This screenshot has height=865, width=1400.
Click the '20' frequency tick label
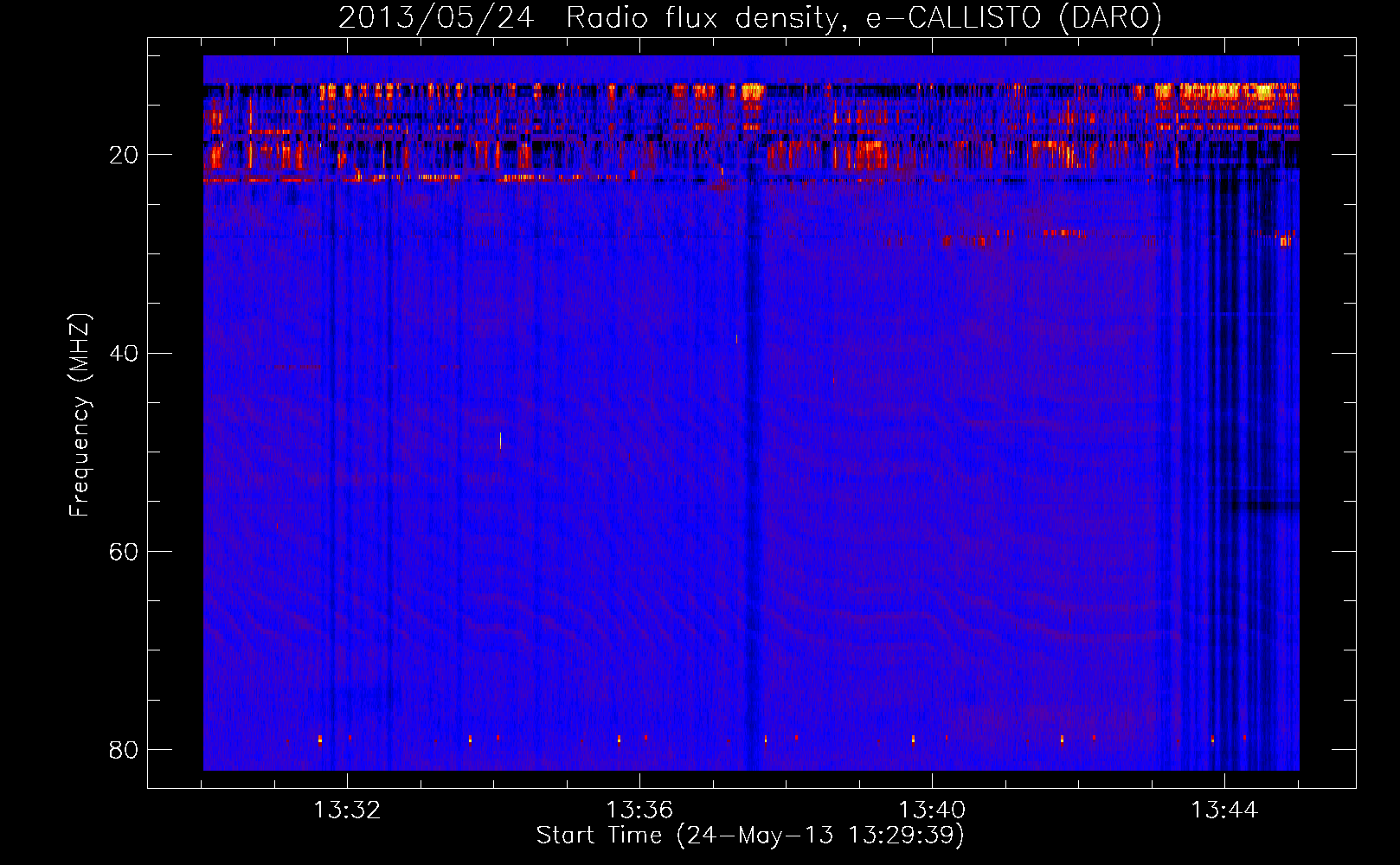coord(124,155)
